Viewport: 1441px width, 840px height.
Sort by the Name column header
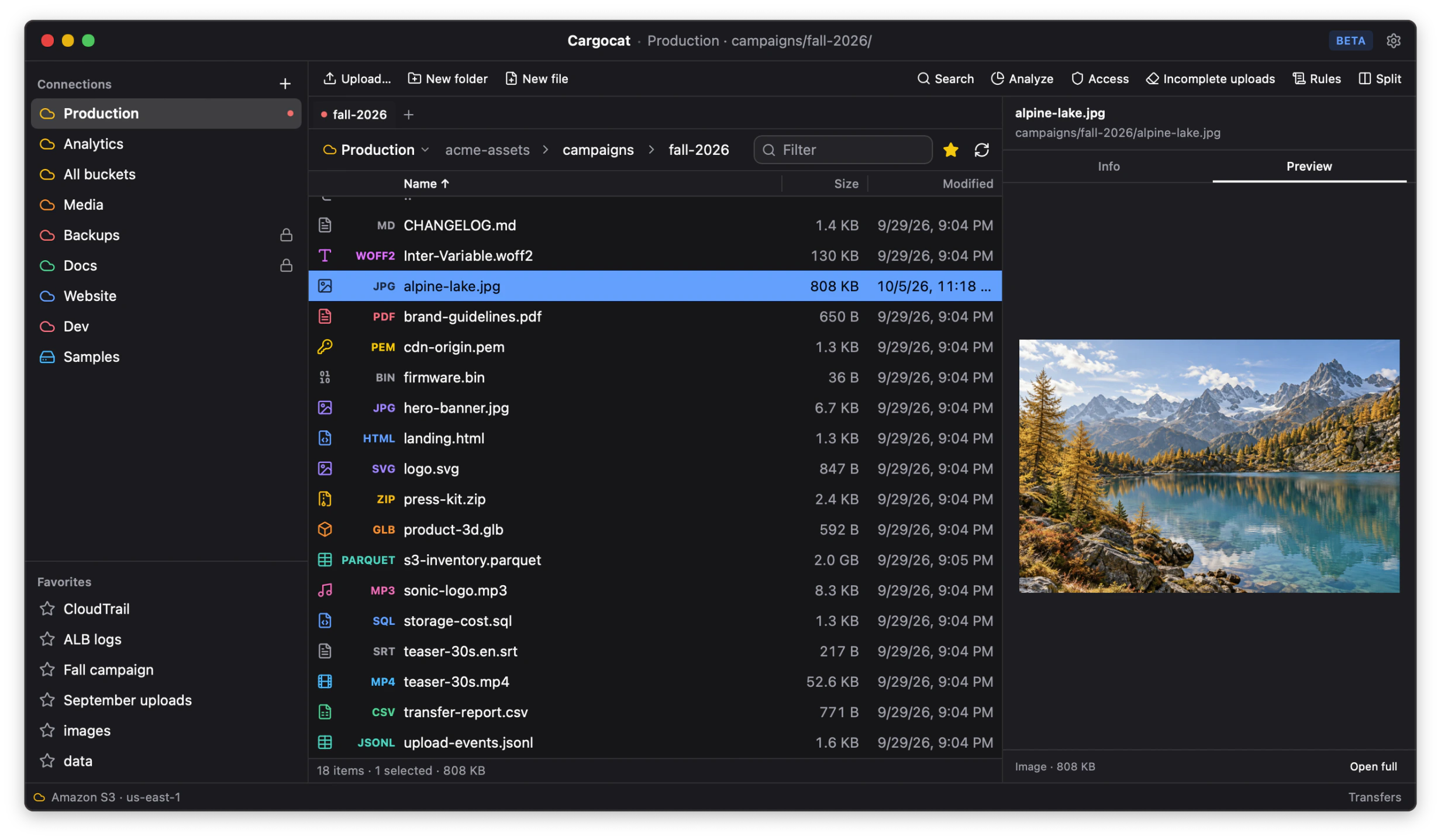426,184
